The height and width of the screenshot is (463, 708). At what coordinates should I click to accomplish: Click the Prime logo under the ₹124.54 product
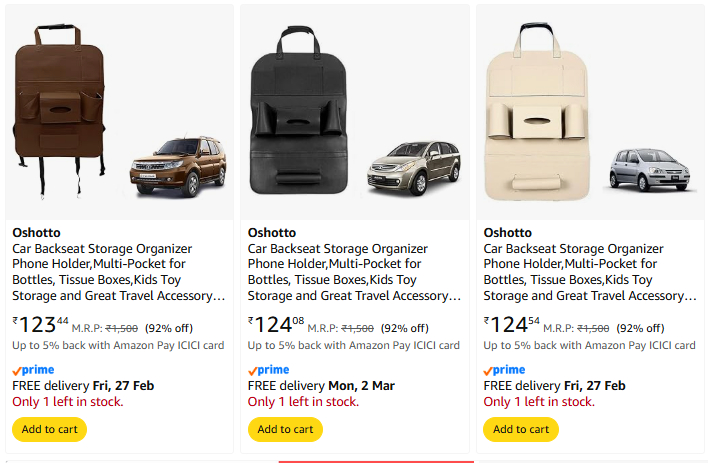click(505, 370)
